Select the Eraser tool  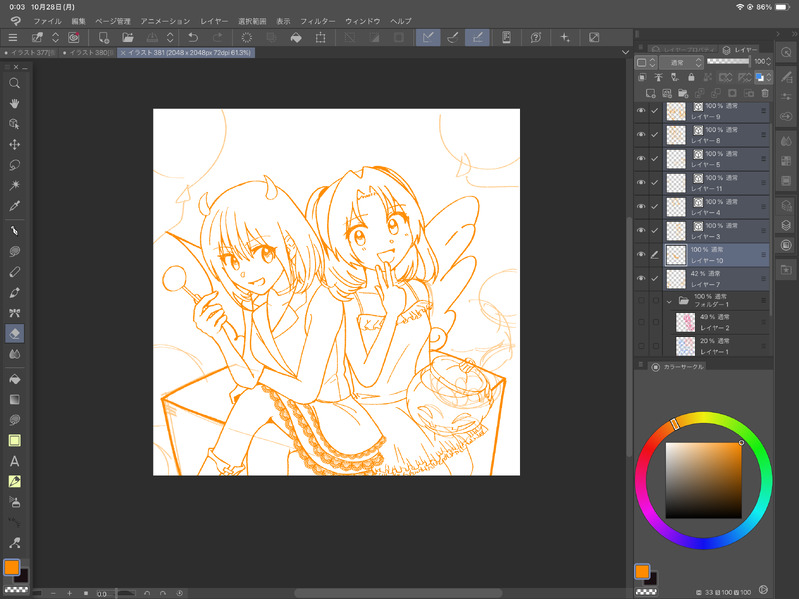coord(14,334)
